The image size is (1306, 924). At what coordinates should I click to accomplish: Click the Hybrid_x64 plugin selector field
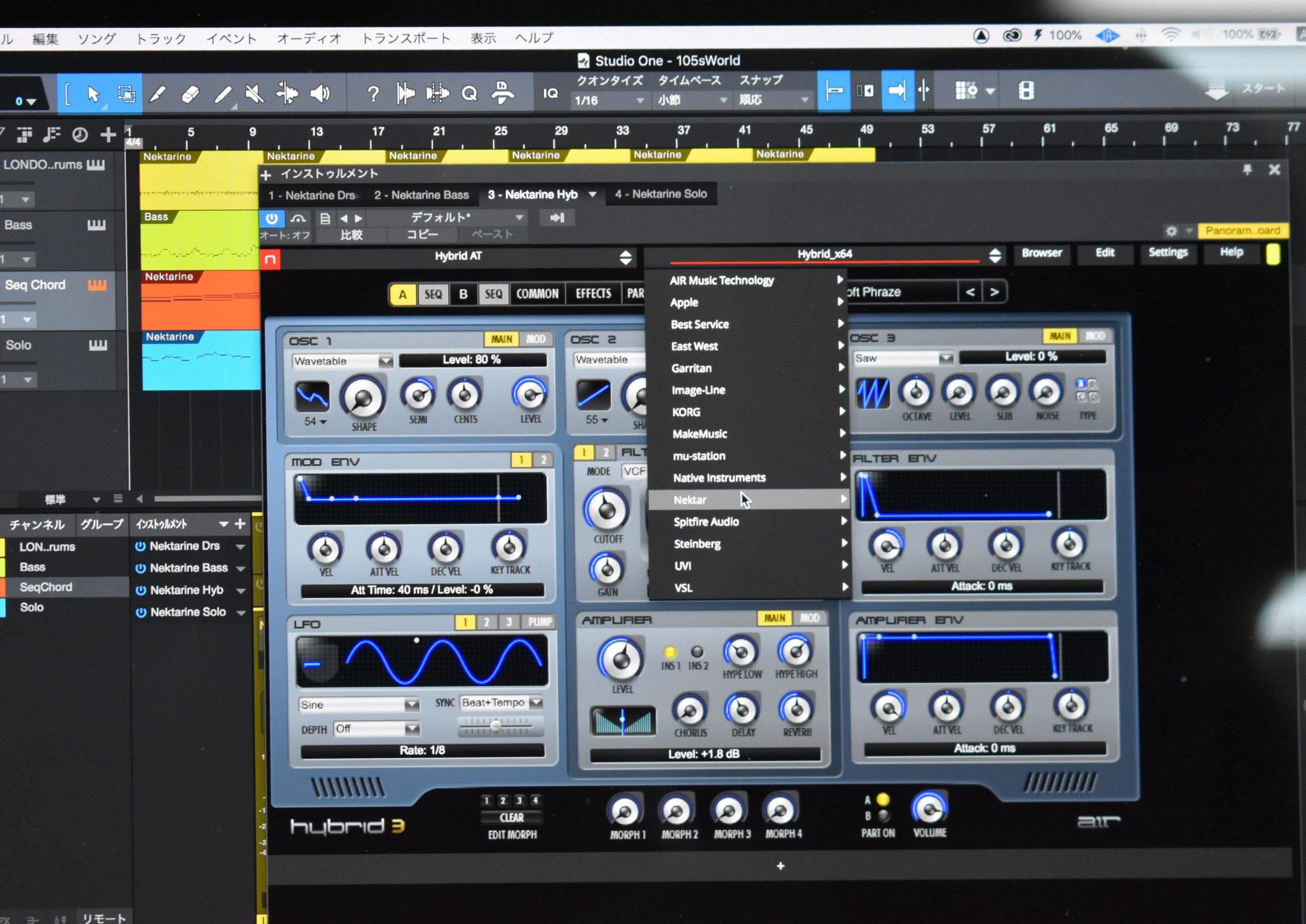[824, 254]
